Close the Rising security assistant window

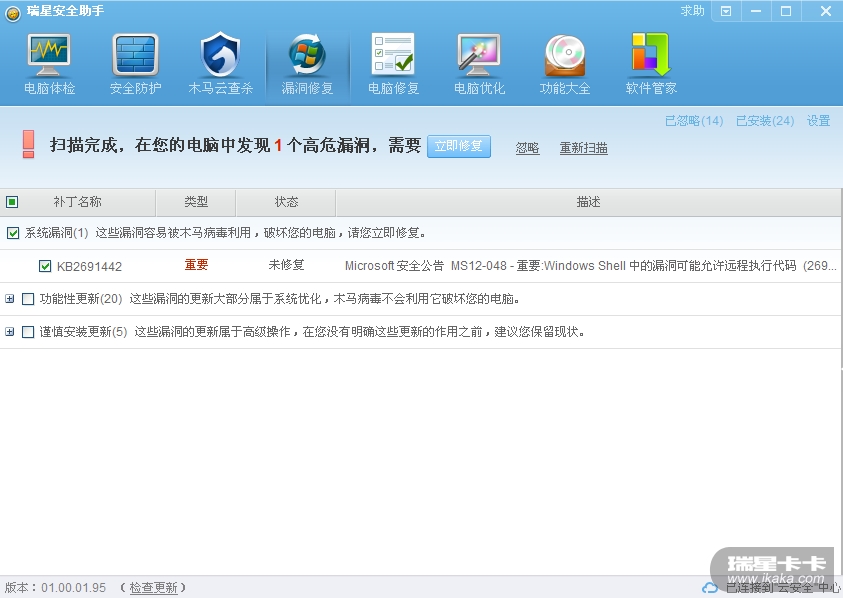pos(826,11)
